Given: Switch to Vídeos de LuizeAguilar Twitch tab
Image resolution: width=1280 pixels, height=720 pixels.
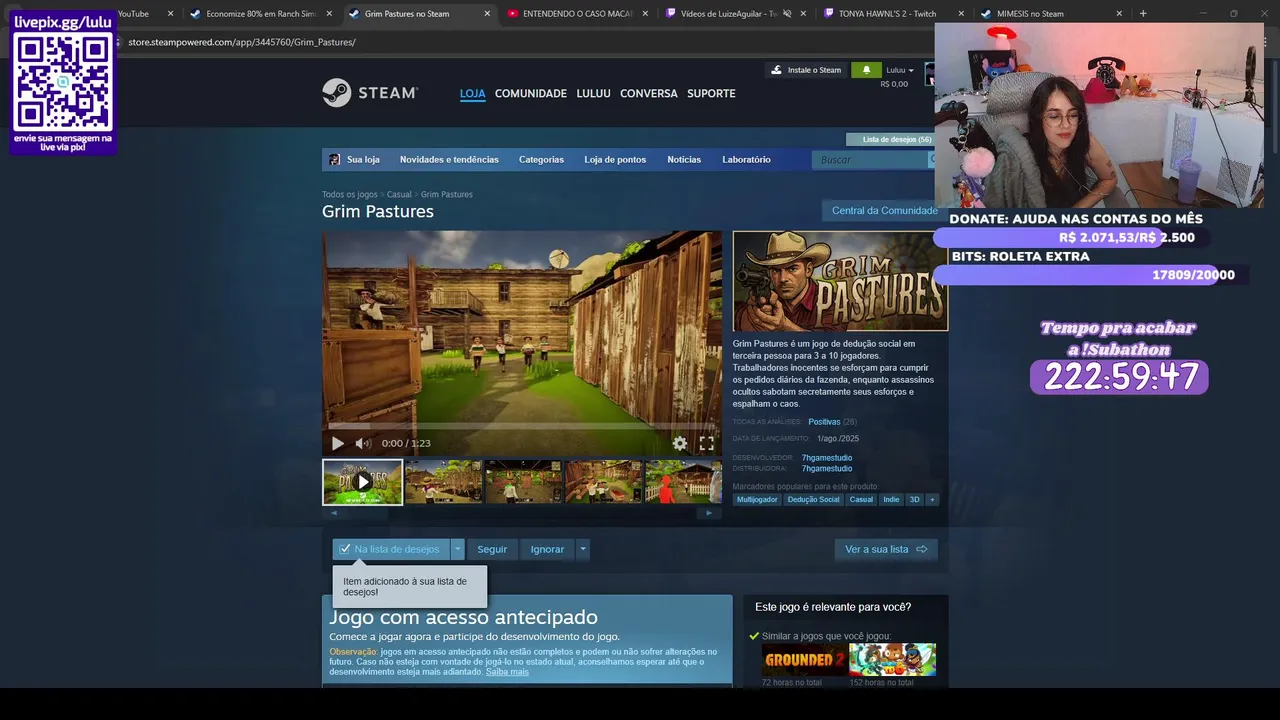Looking at the screenshot, I should tap(726, 14).
